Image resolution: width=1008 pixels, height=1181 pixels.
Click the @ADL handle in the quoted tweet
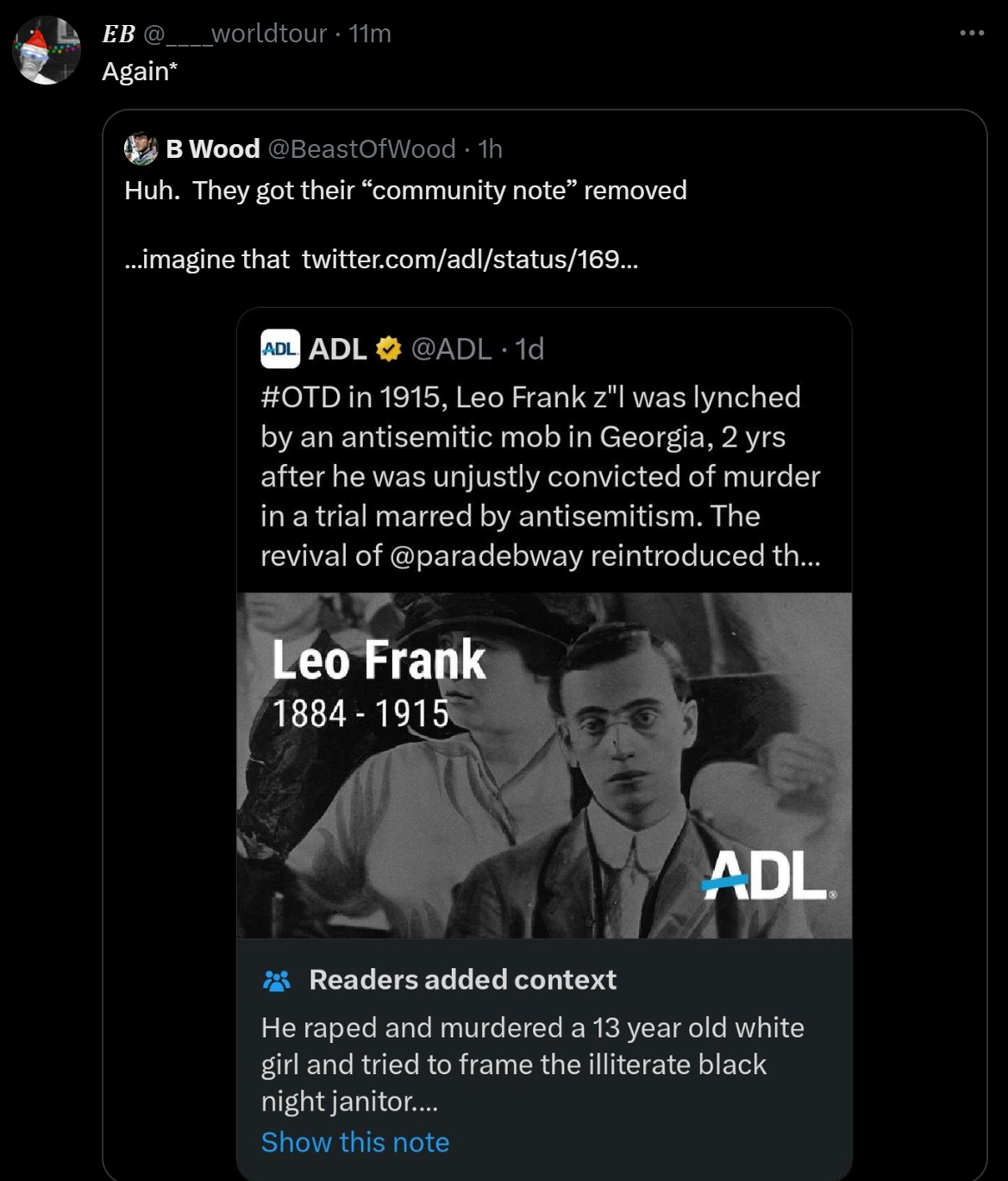pyautogui.click(x=451, y=349)
